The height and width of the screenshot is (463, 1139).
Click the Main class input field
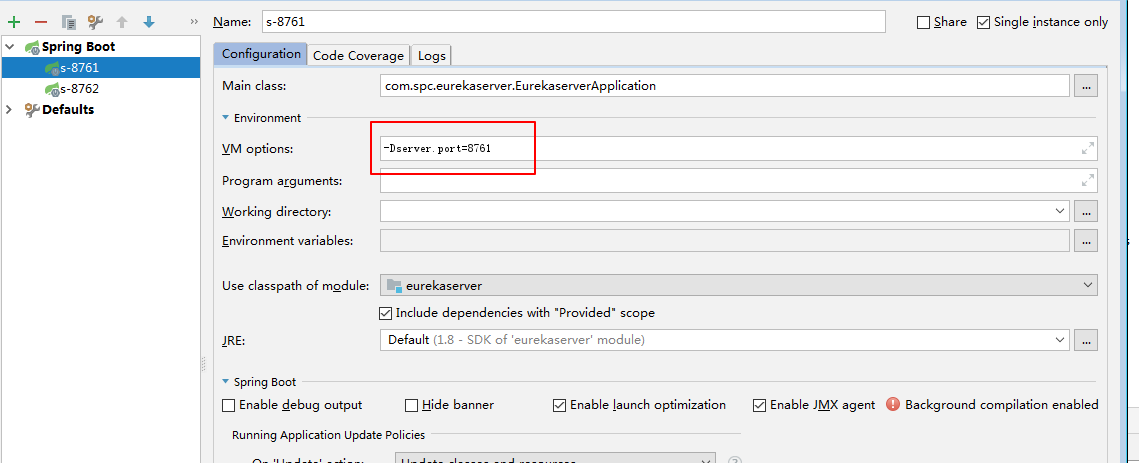click(725, 86)
